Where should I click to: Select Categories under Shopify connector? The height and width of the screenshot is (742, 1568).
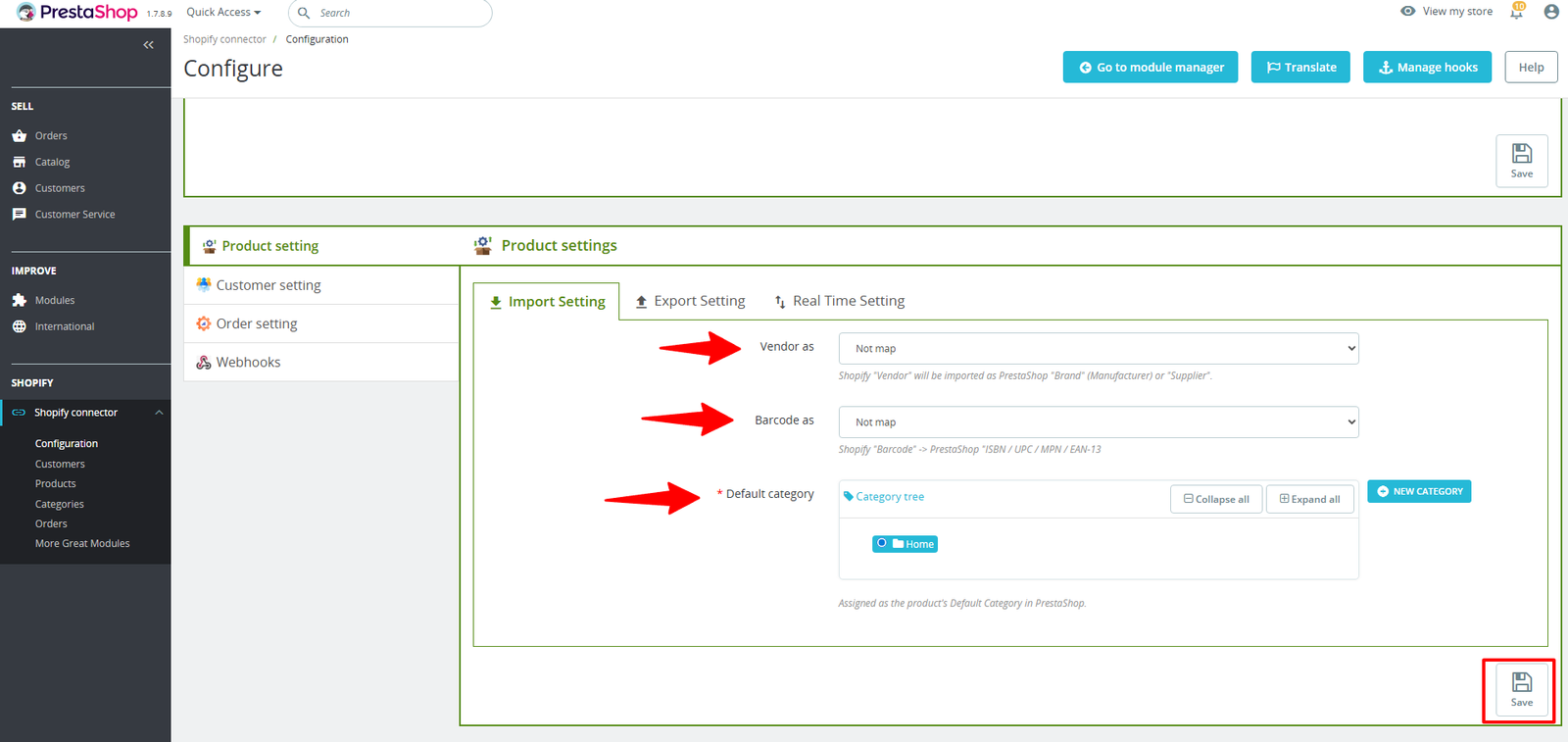59,505
